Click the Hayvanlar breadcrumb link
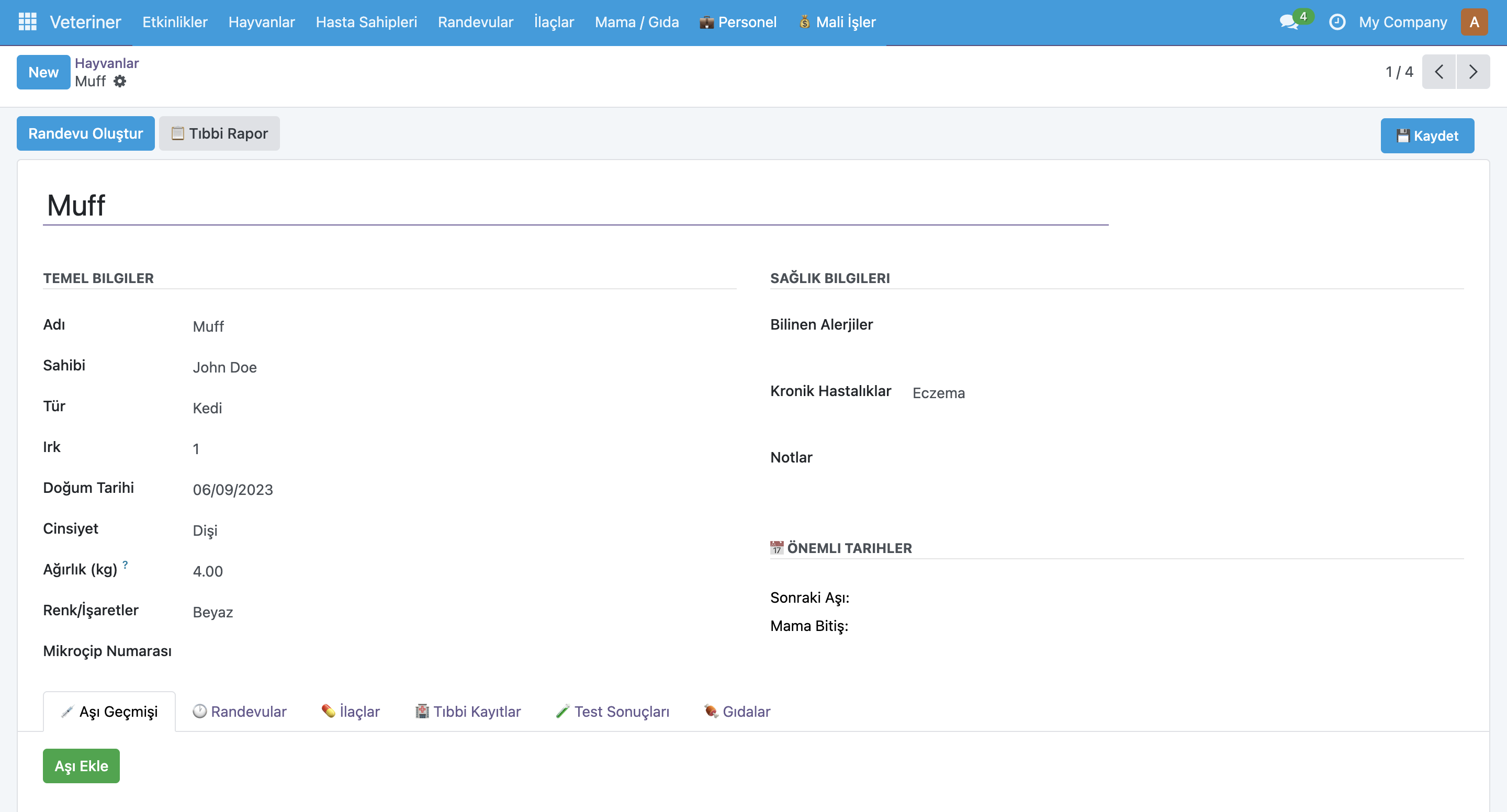Image resolution: width=1507 pixels, height=812 pixels. (x=106, y=63)
